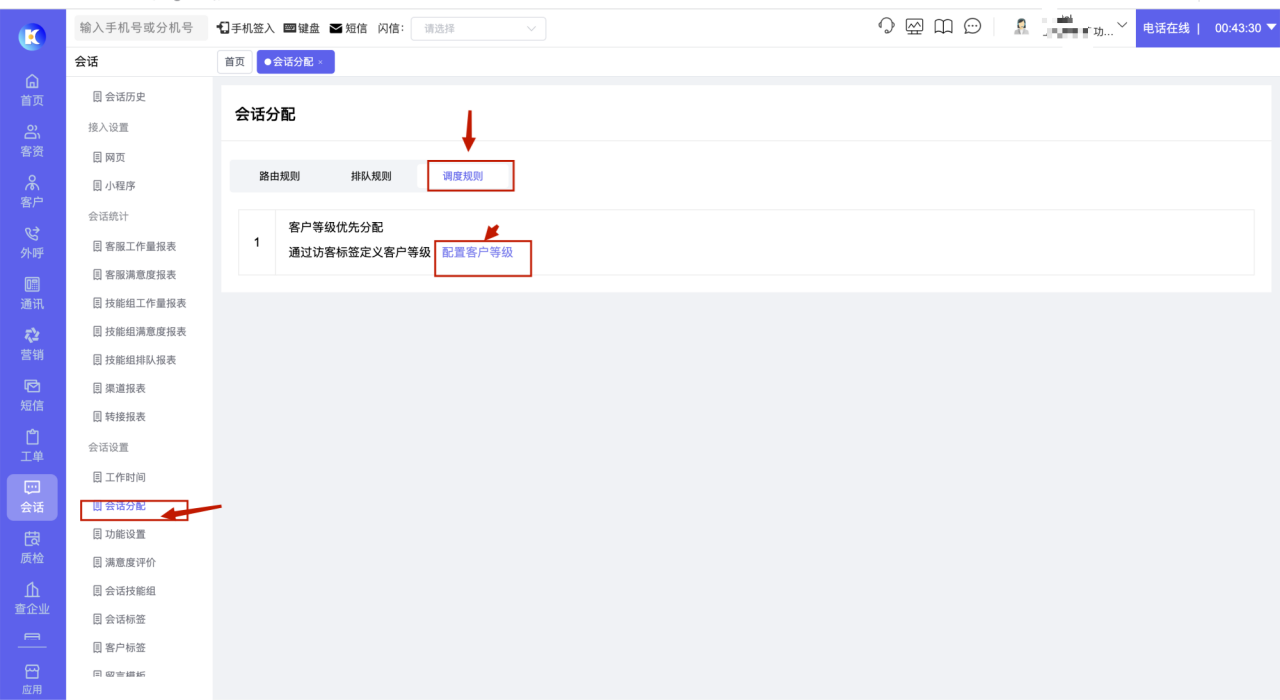Open the 营销 marketing module
Image resolution: width=1280 pixels, height=700 pixels.
pos(32,344)
